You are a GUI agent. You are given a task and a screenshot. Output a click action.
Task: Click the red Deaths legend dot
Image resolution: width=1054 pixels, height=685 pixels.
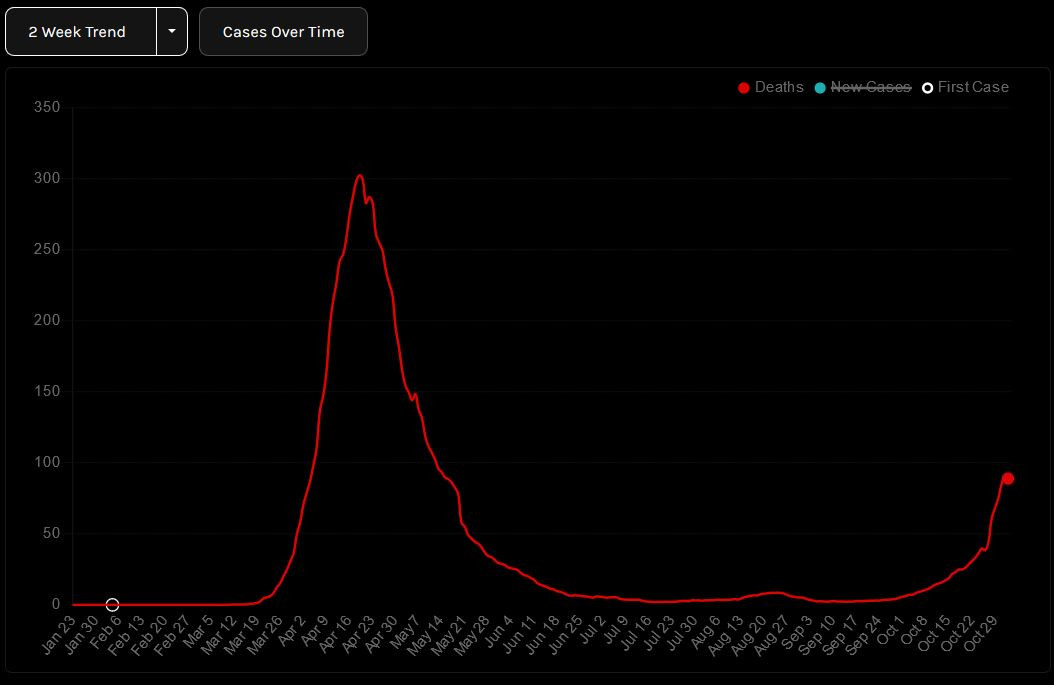pyautogui.click(x=743, y=87)
